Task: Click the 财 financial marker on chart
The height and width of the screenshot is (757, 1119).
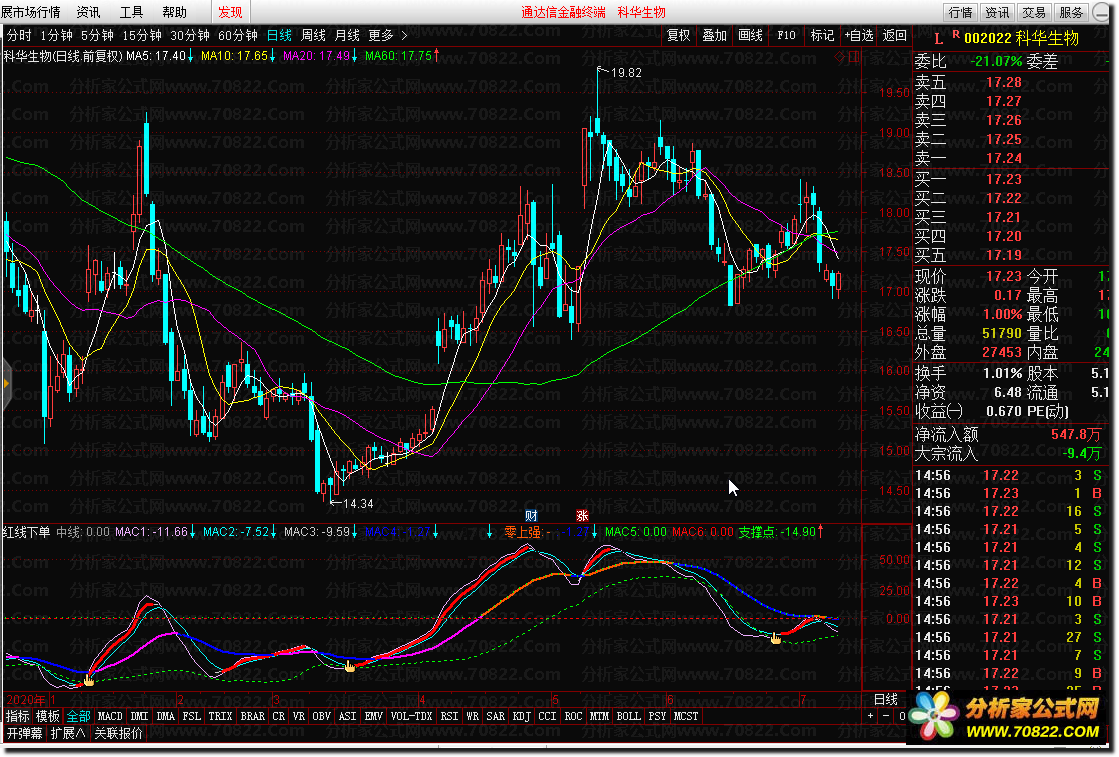Action: 532,515
